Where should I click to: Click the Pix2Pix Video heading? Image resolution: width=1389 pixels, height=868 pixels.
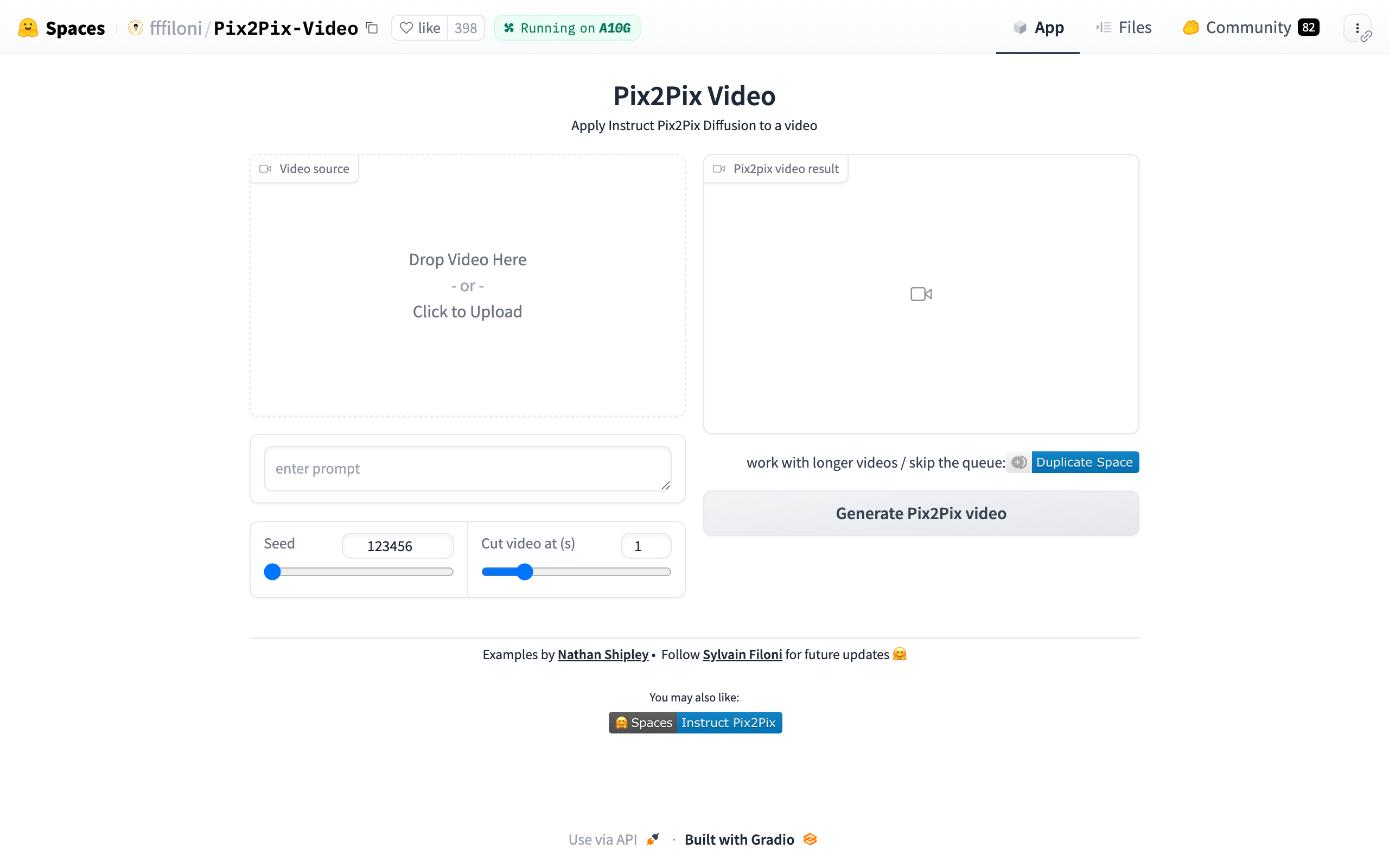[694, 95]
